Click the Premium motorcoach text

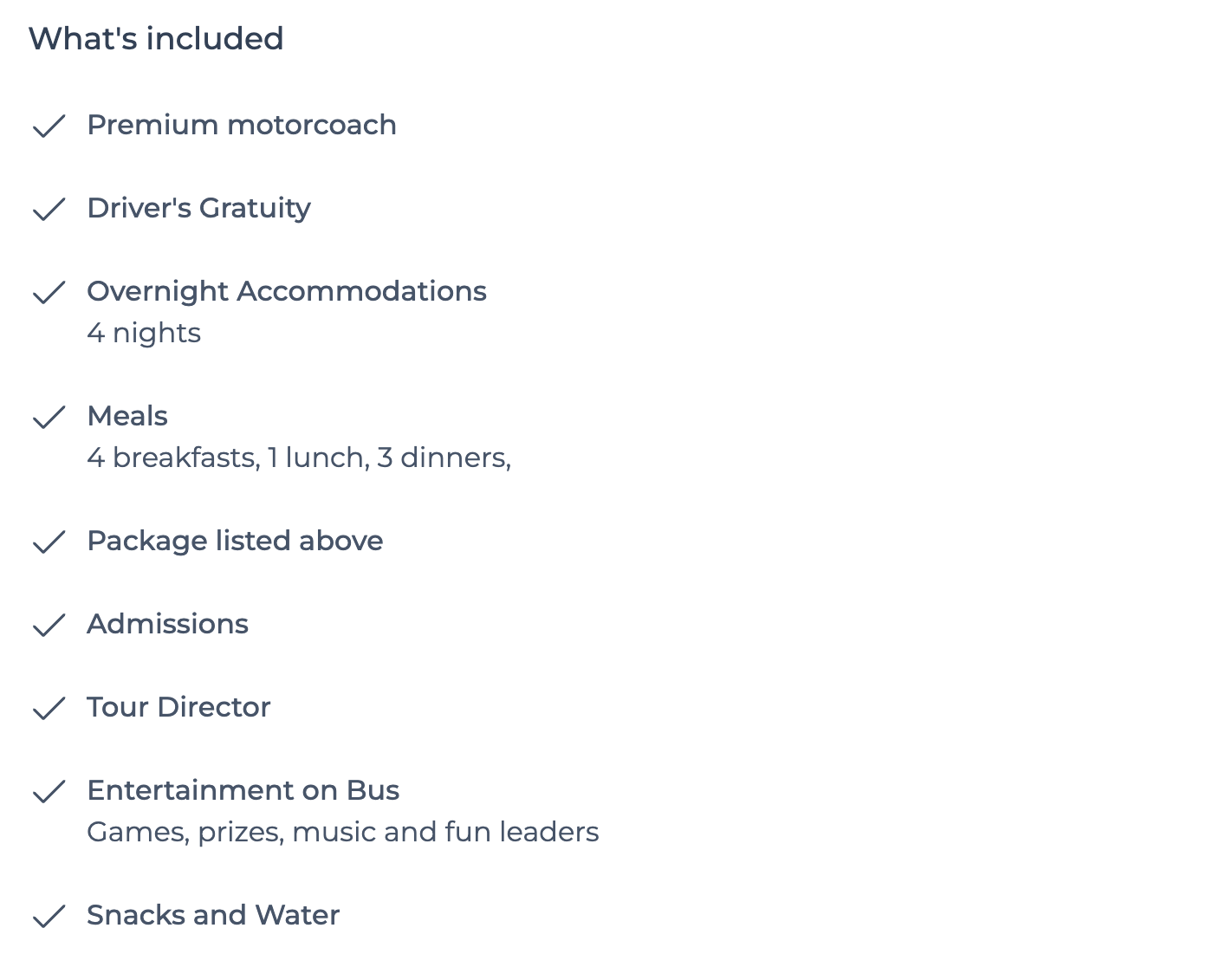pos(242,125)
